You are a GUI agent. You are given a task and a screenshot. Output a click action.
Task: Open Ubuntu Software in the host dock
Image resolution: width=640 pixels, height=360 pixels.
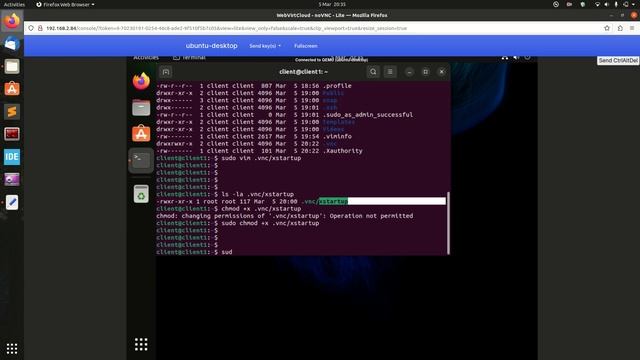click(12, 89)
